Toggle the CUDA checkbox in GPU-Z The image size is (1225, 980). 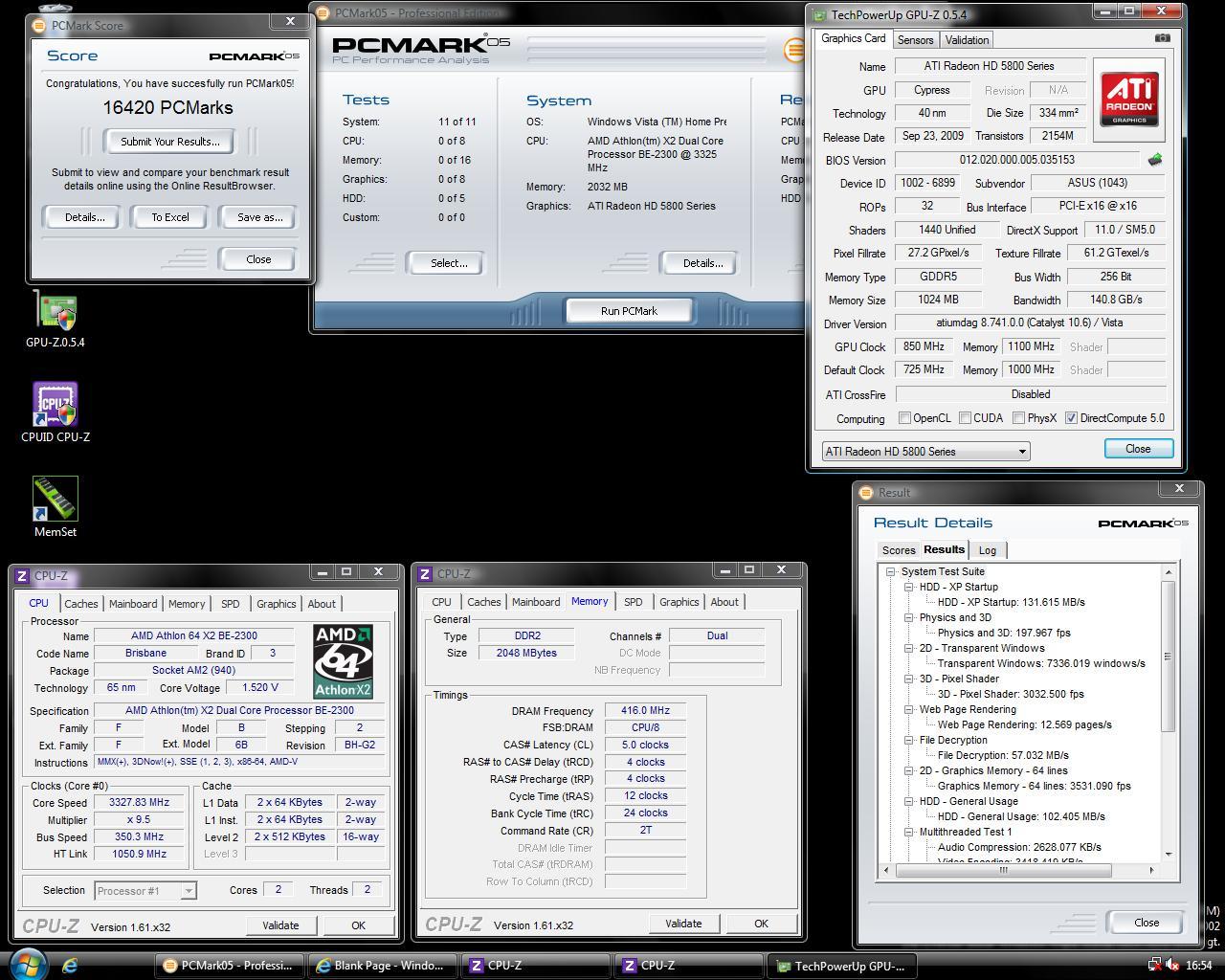tap(965, 418)
